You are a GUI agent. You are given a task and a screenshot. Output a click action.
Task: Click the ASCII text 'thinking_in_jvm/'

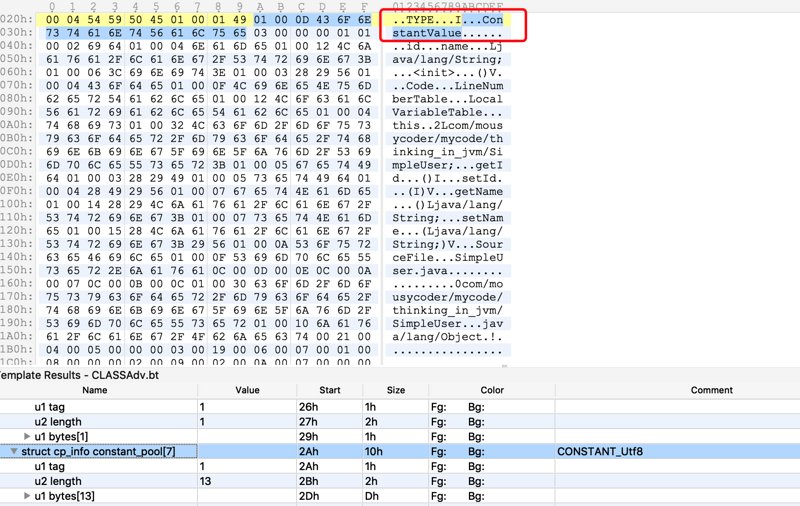pyautogui.click(x=447, y=310)
